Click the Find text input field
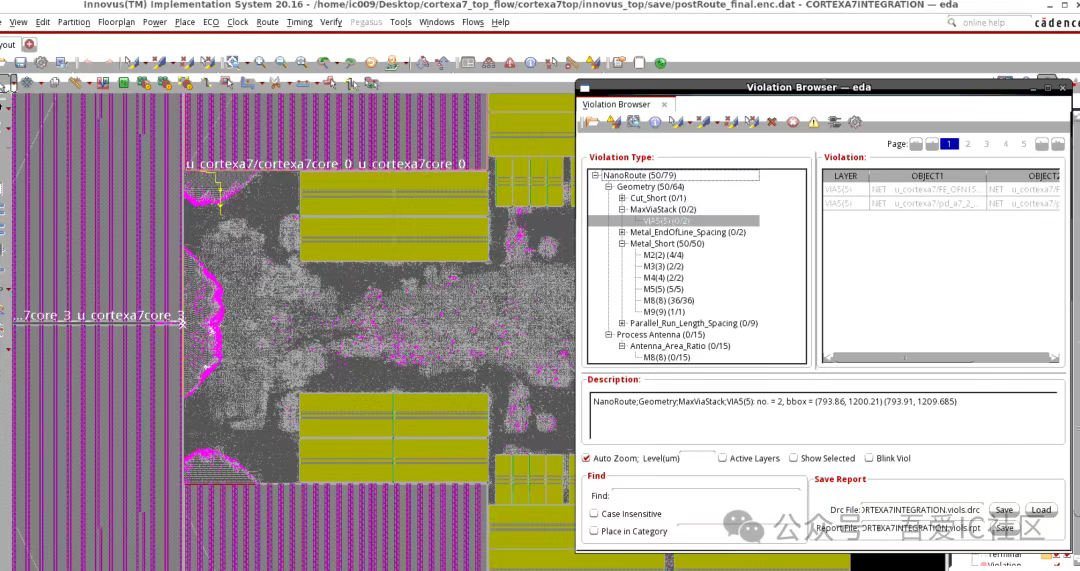 [707, 495]
